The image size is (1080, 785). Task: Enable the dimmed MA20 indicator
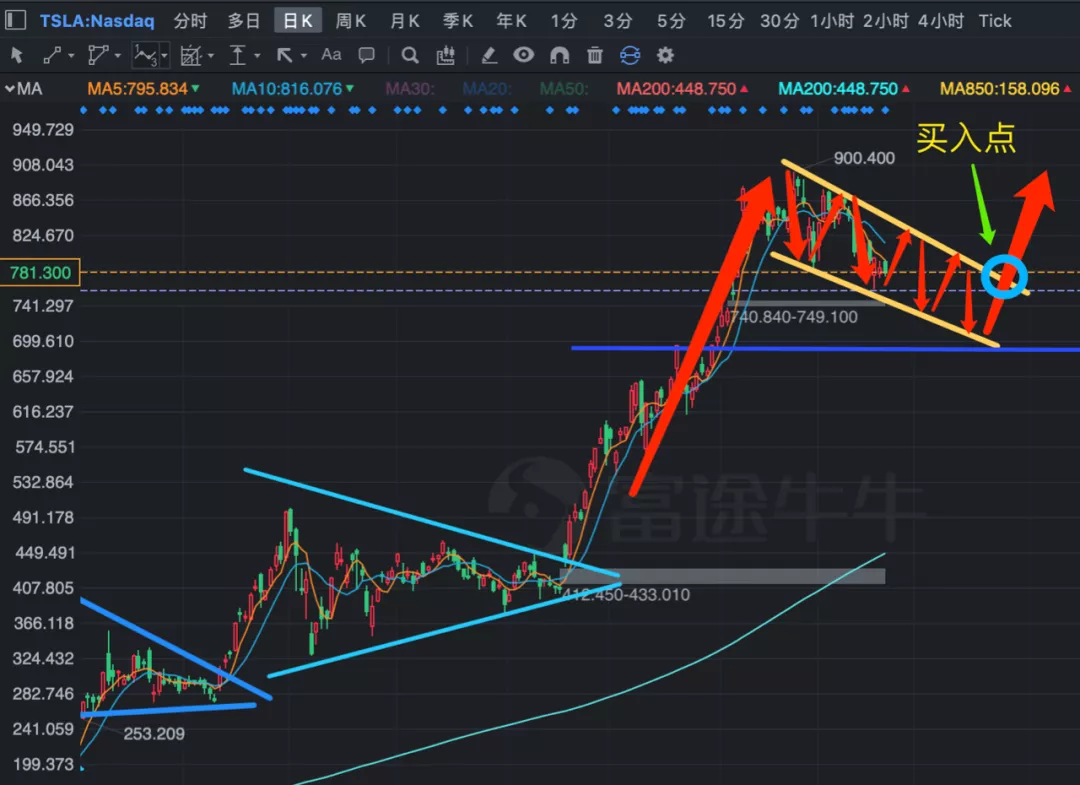coord(487,89)
